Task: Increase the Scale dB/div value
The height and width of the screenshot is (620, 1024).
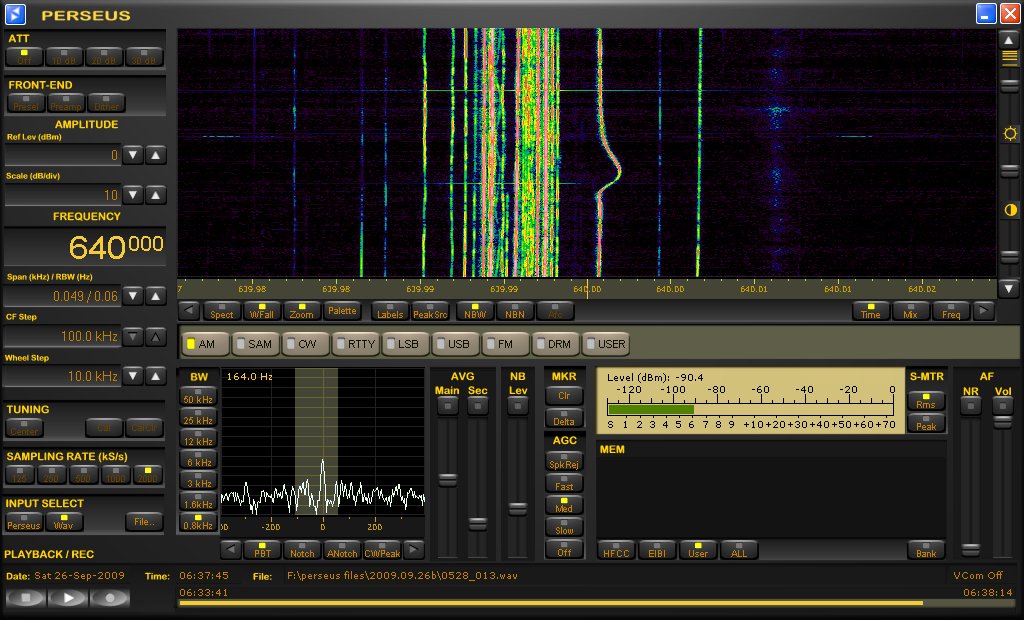Action: click(155, 195)
